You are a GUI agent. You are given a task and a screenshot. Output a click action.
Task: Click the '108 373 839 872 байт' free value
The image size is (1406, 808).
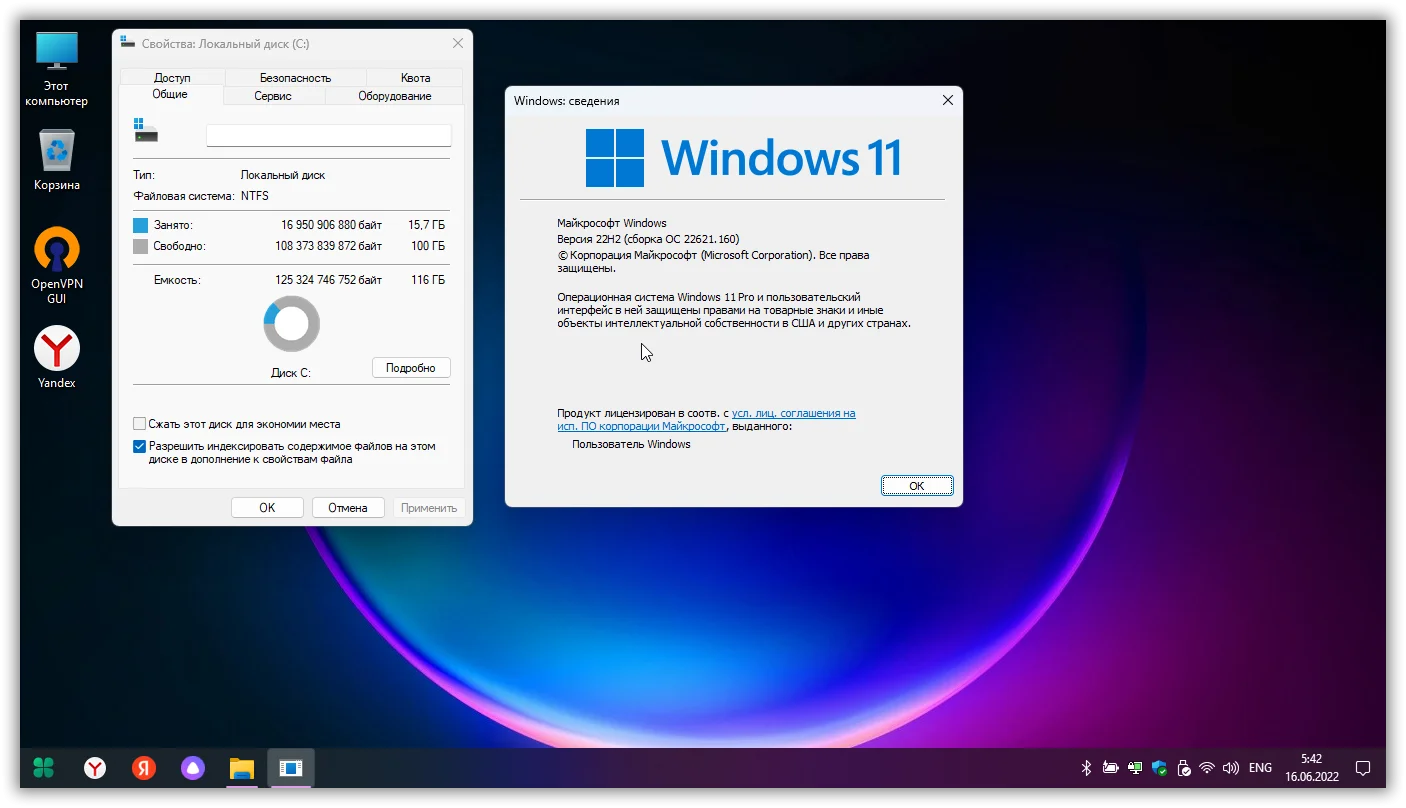(x=328, y=246)
